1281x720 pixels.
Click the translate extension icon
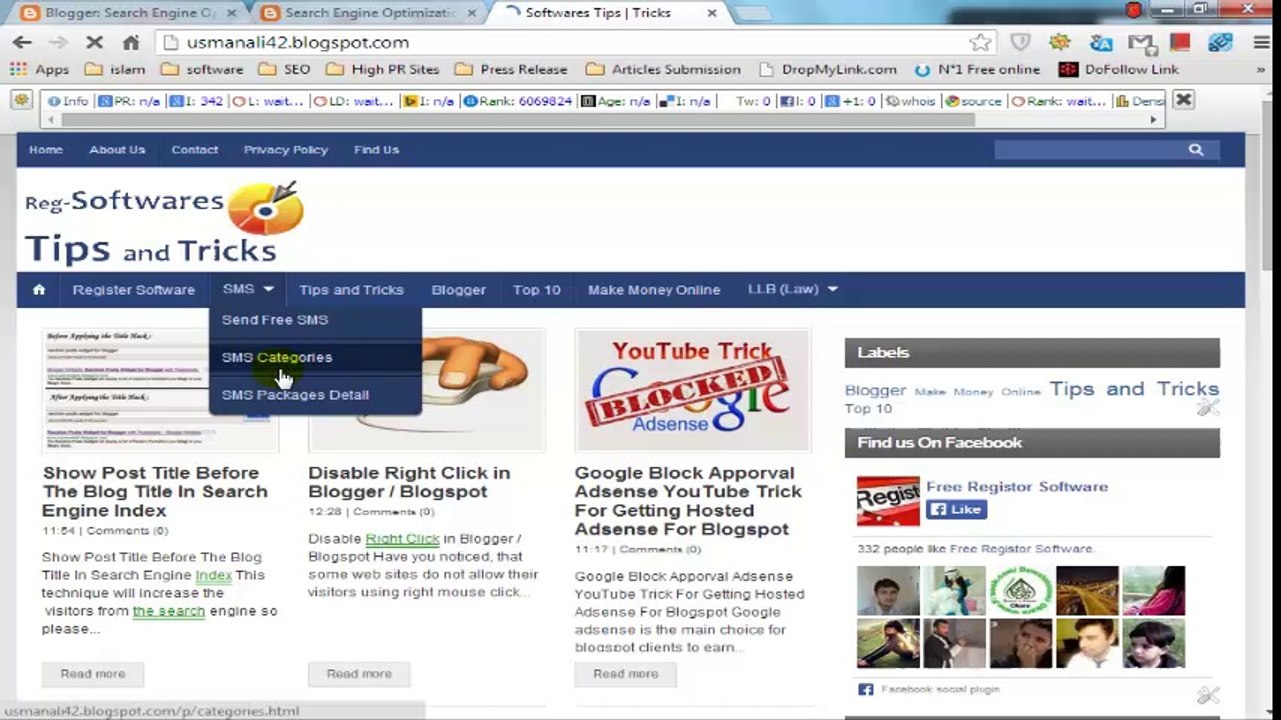tap(1101, 42)
